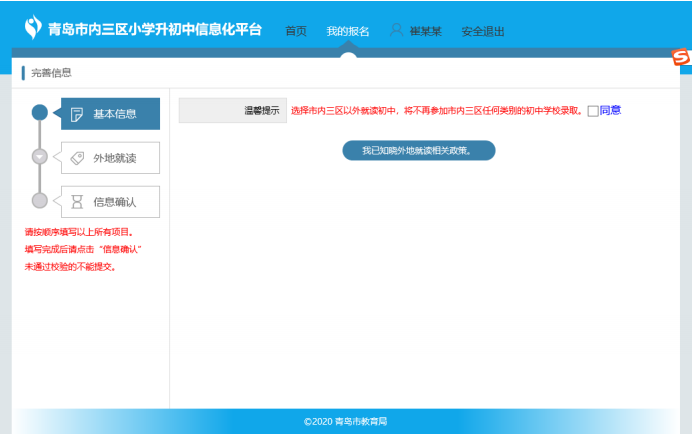Go to the 外地就读 step label
The height and width of the screenshot is (439, 697).
coord(114,158)
